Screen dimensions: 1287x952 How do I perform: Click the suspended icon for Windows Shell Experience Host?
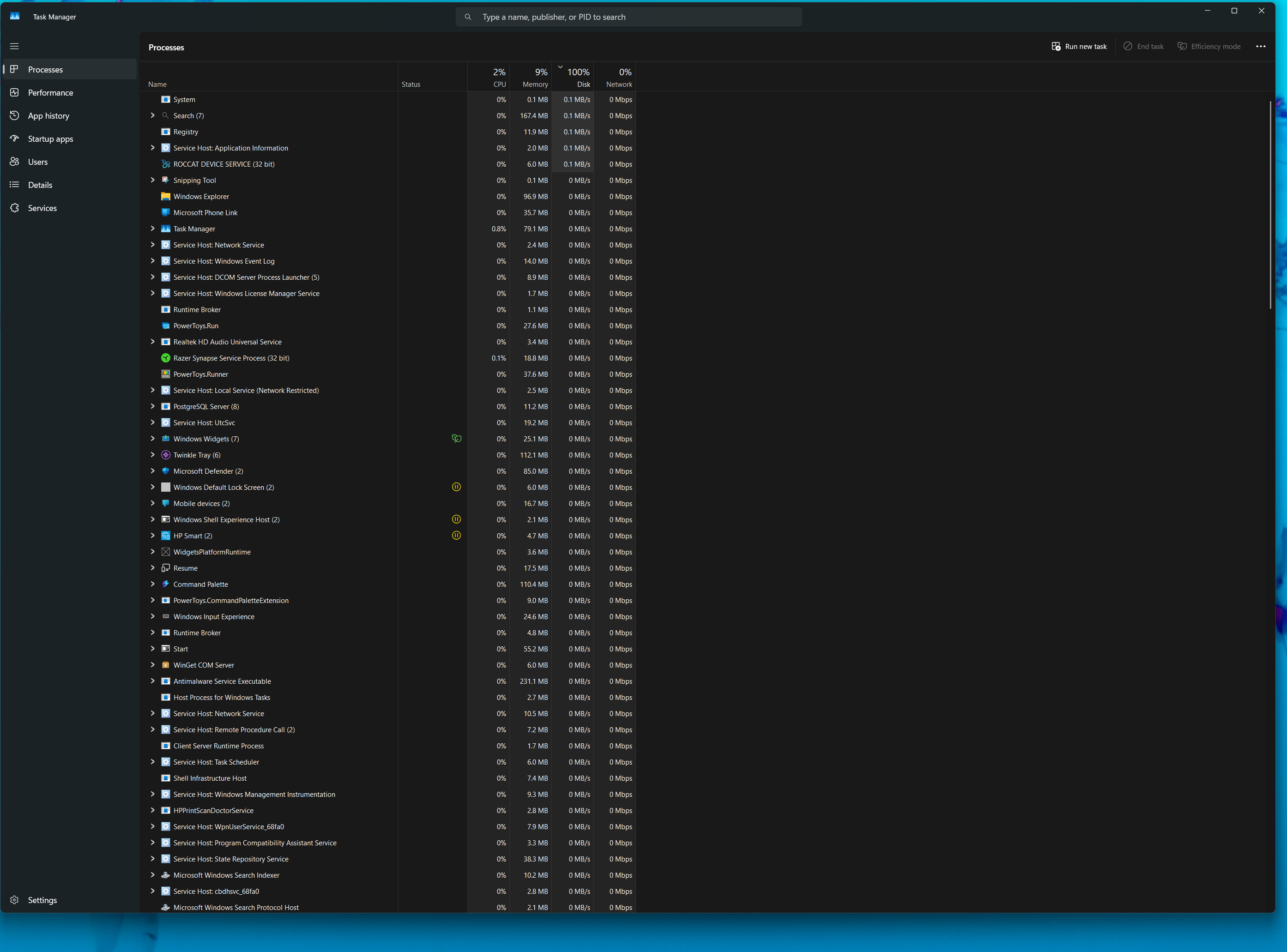[x=456, y=519]
